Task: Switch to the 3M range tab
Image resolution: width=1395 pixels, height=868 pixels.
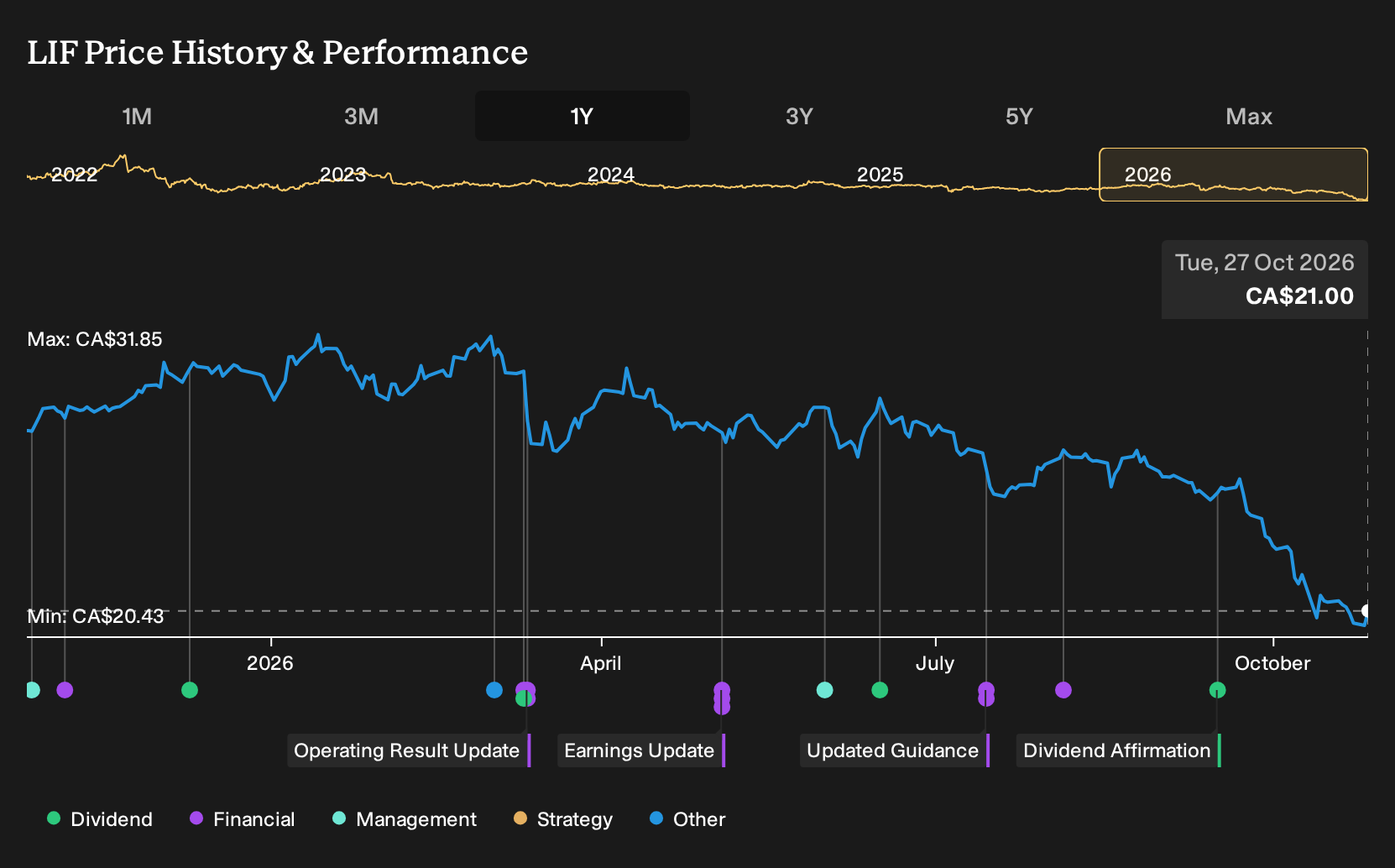Action: click(361, 117)
